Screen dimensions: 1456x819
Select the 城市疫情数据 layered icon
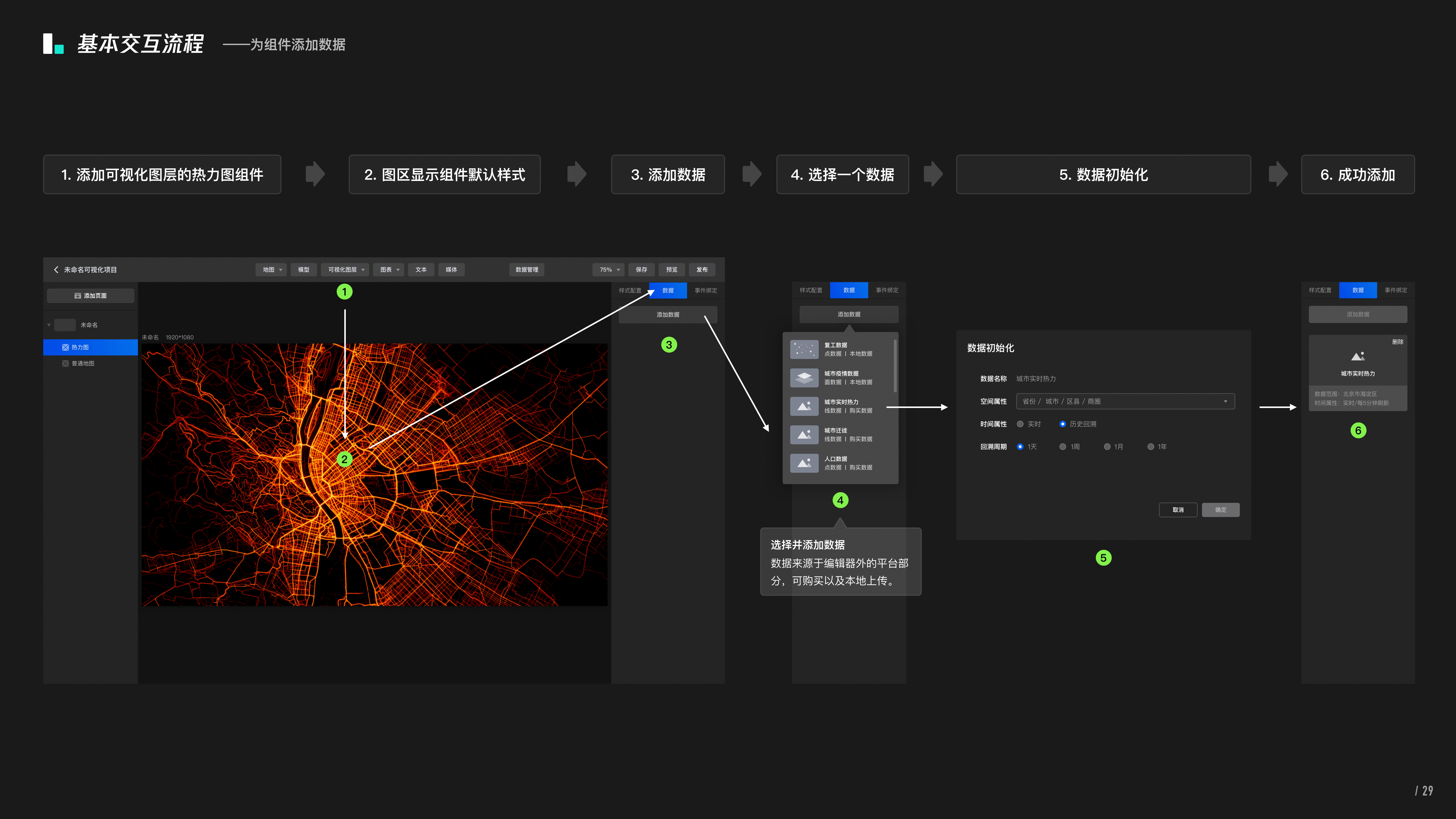pos(804,378)
